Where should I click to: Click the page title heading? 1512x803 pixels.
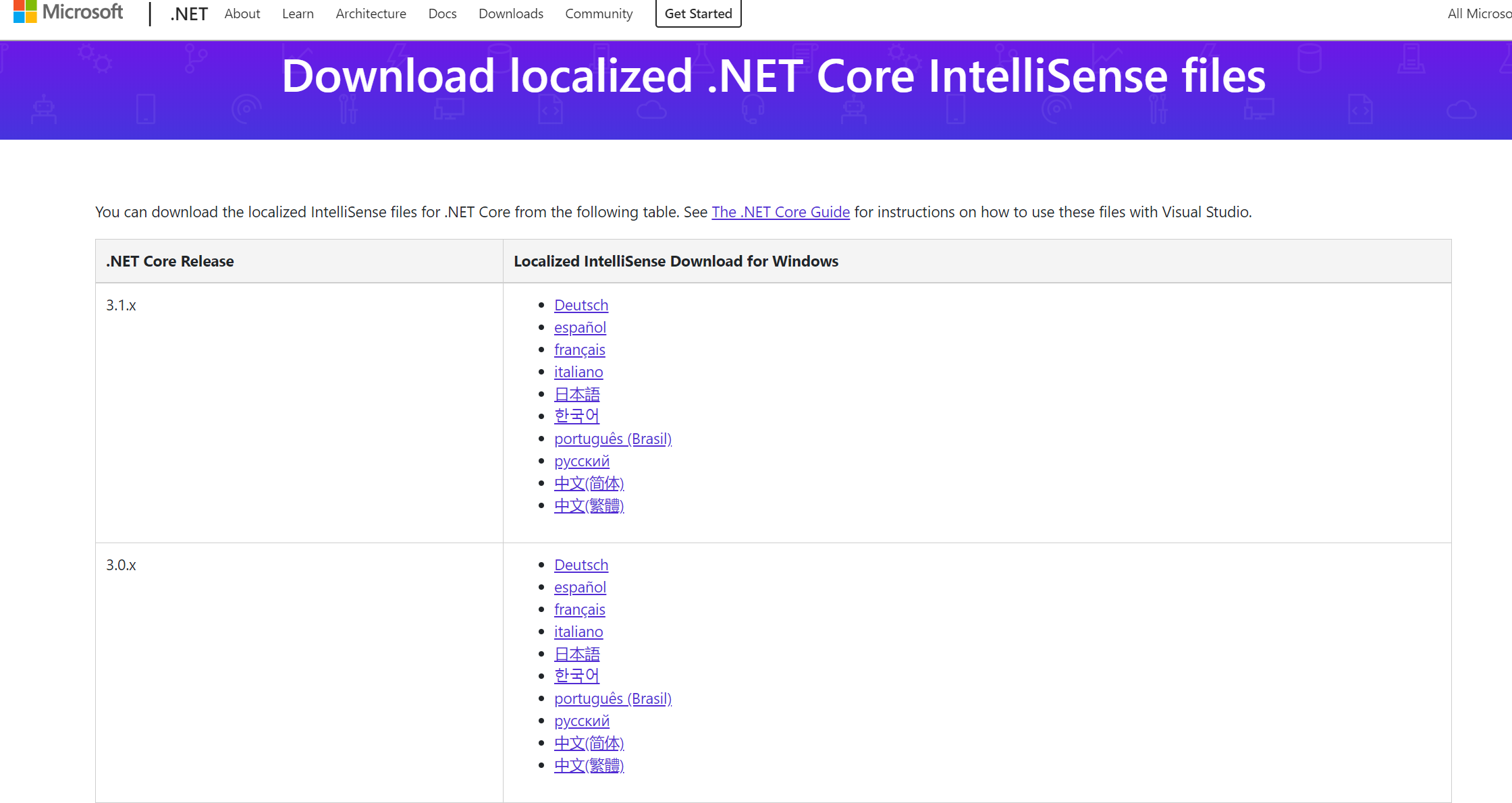coord(774,76)
